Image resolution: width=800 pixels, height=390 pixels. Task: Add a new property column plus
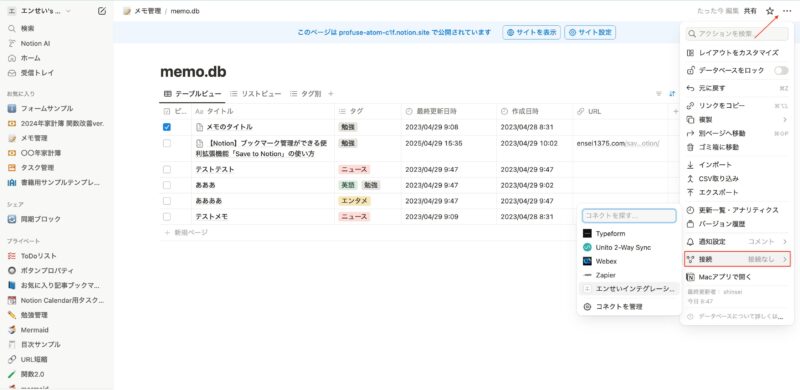pos(676,111)
